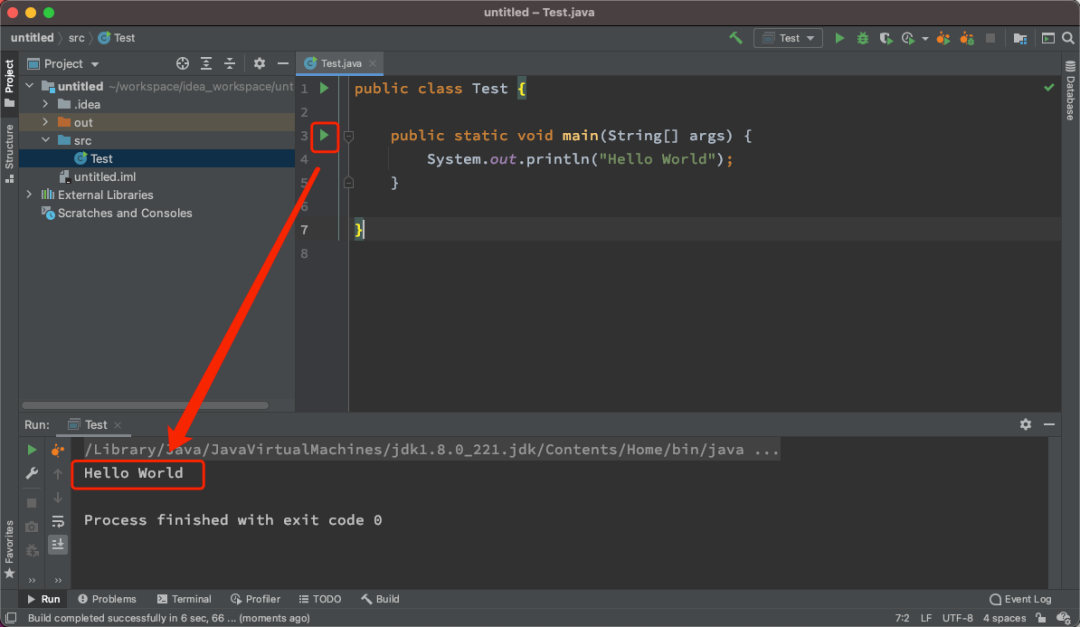The width and height of the screenshot is (1080, 627).
Task: Click the 7:2 cursor position indicator
Action: (902, 618)
